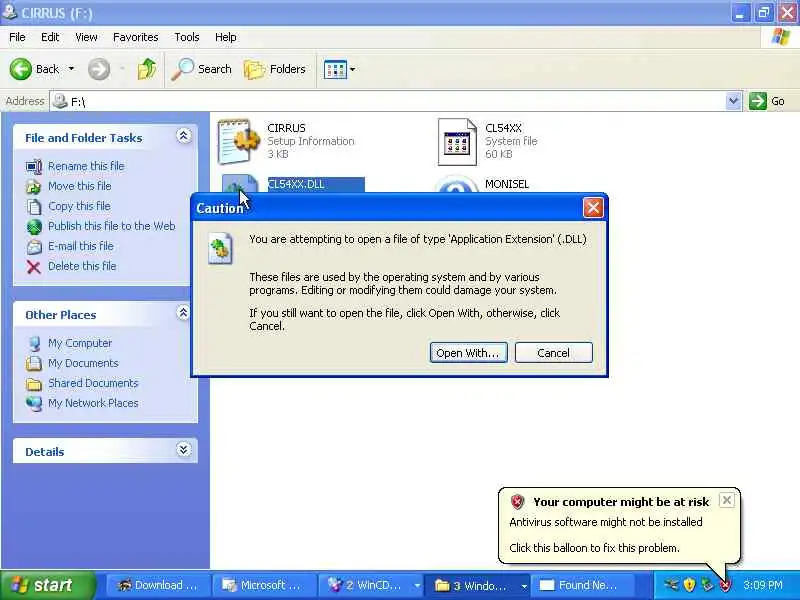This screenshot has width=800, height=600.
Task: Open the 2 WinCD taskbar group
Action: (x=371, y=585)
